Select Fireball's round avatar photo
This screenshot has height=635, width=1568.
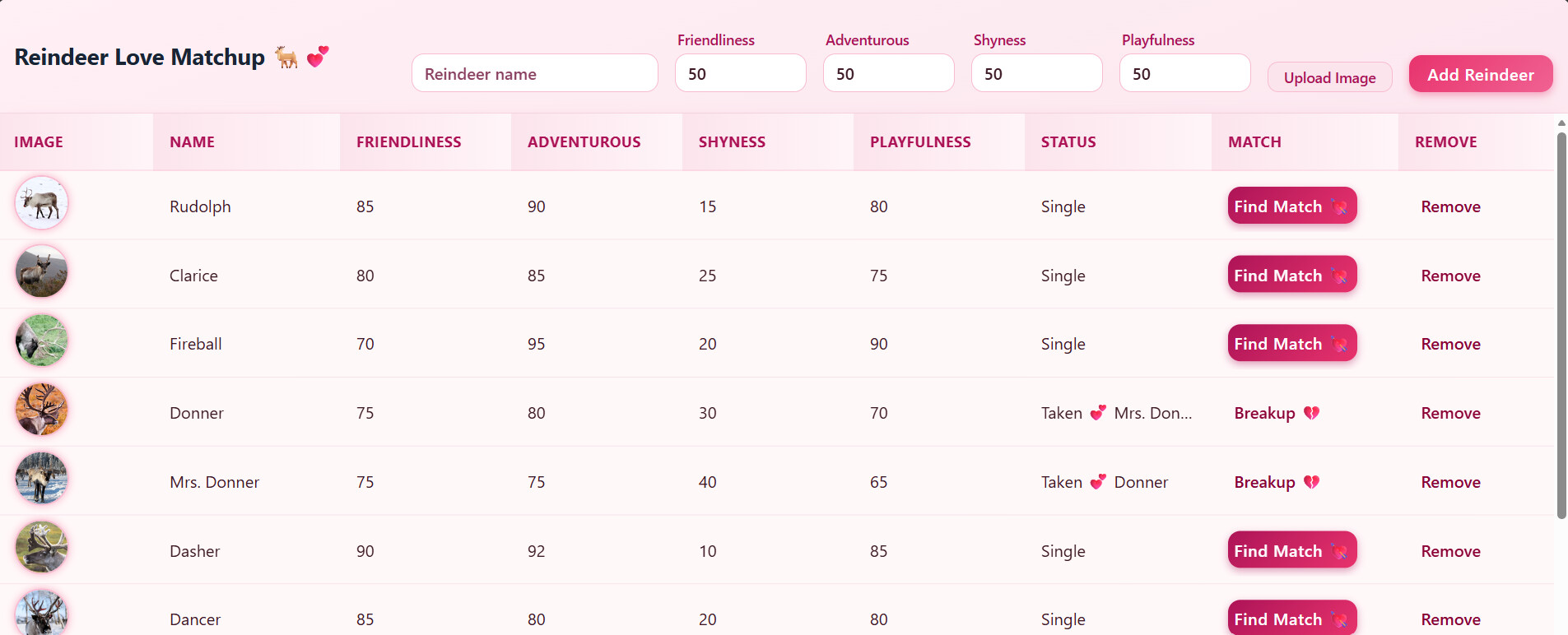(41, 341)
